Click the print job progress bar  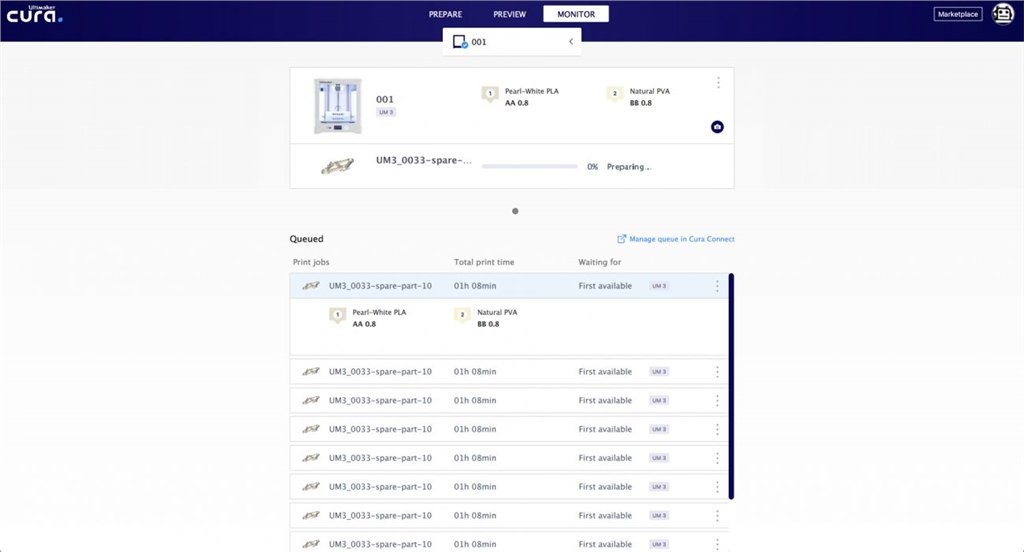pyautogui.click(x=529, y=167)
